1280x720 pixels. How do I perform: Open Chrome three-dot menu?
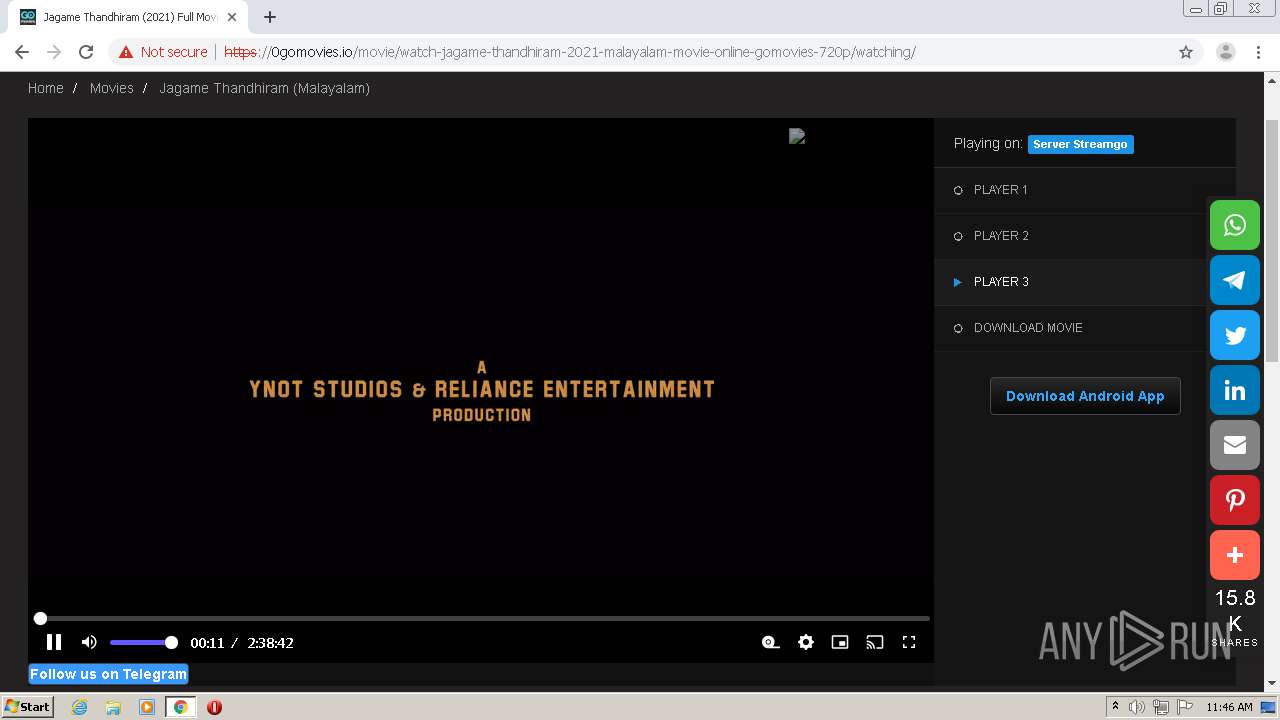coord(1258,52)
